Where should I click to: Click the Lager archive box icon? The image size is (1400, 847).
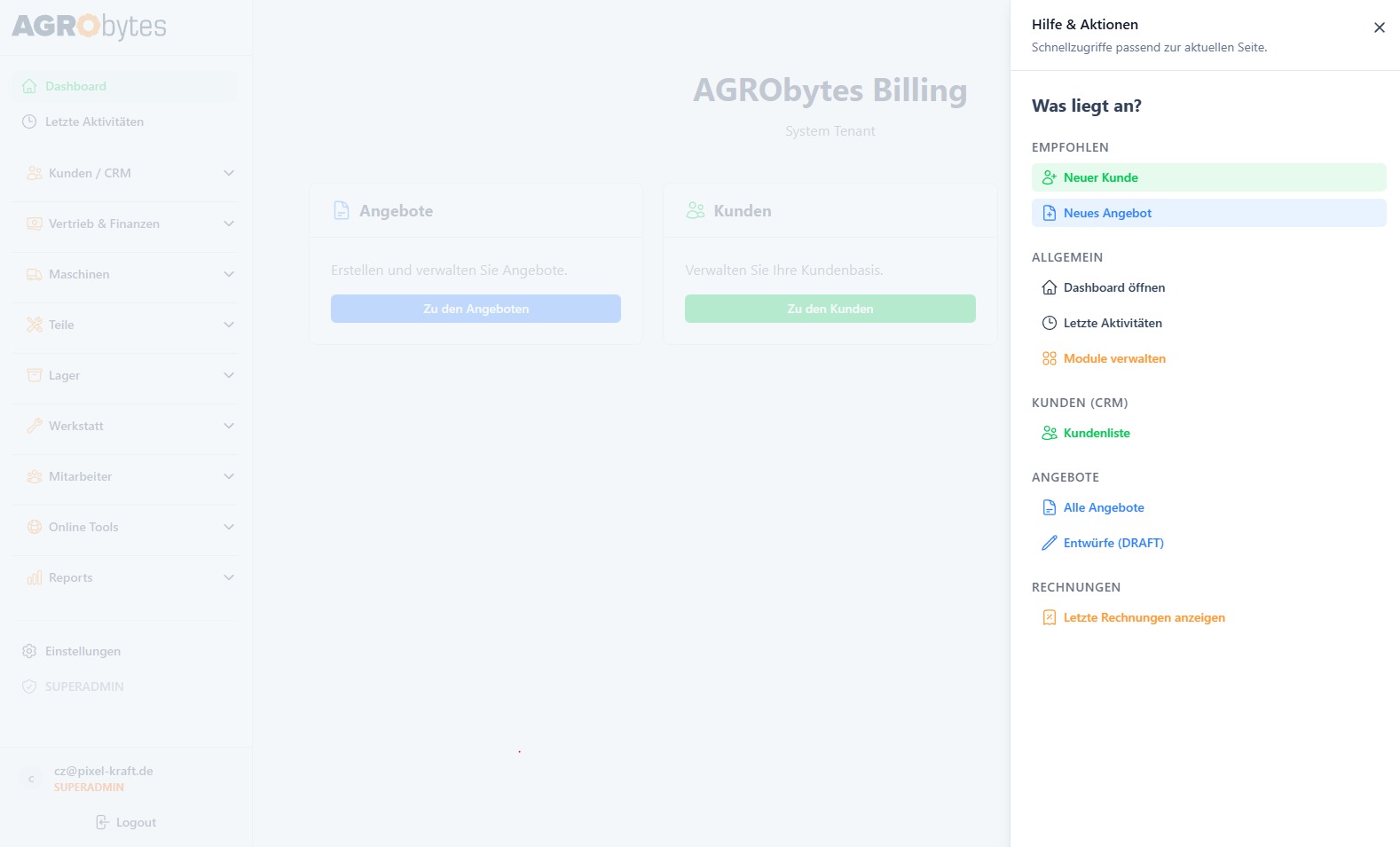click(x=35, y=375)
